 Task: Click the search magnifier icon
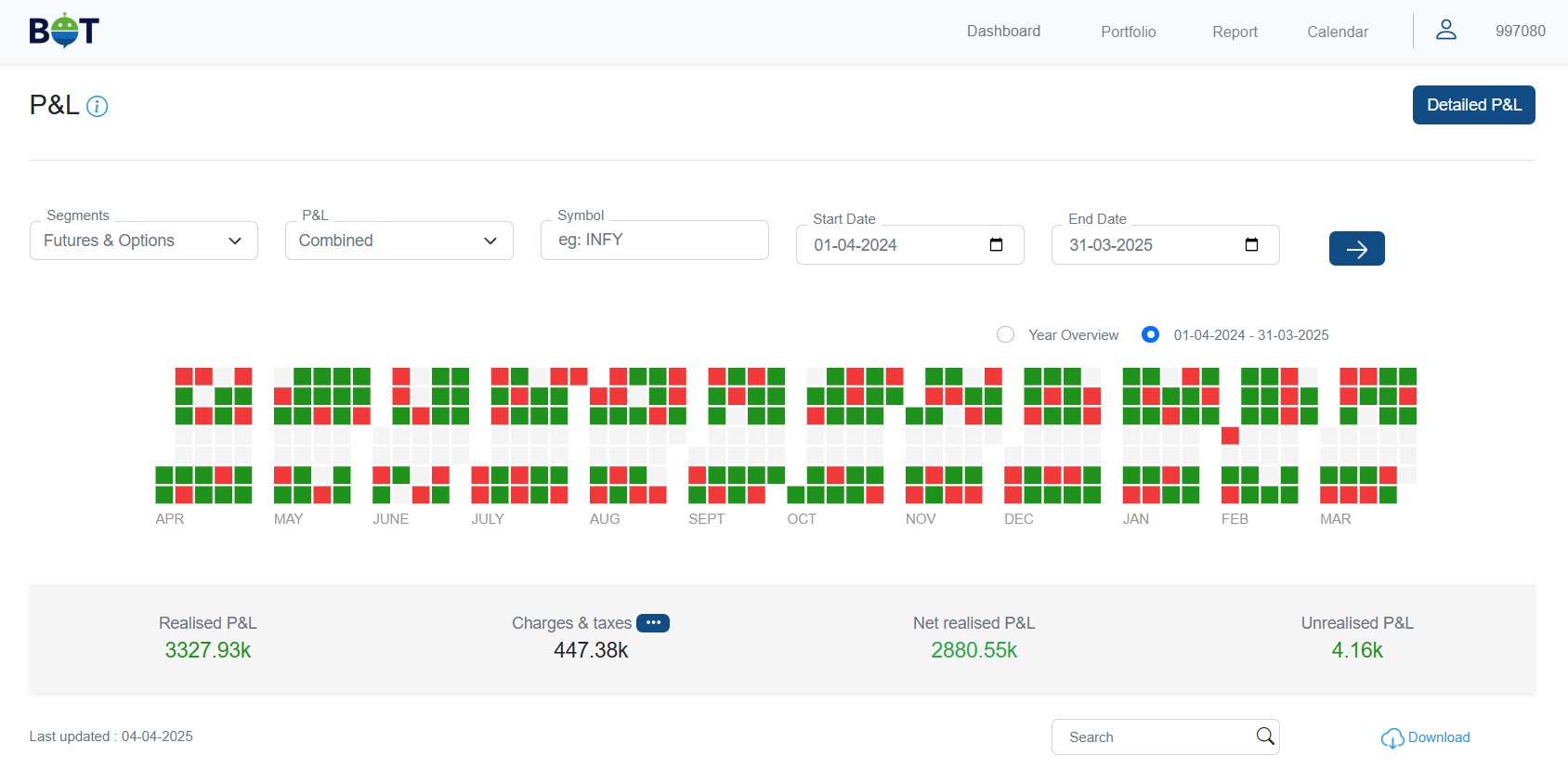coord(1264,736)
